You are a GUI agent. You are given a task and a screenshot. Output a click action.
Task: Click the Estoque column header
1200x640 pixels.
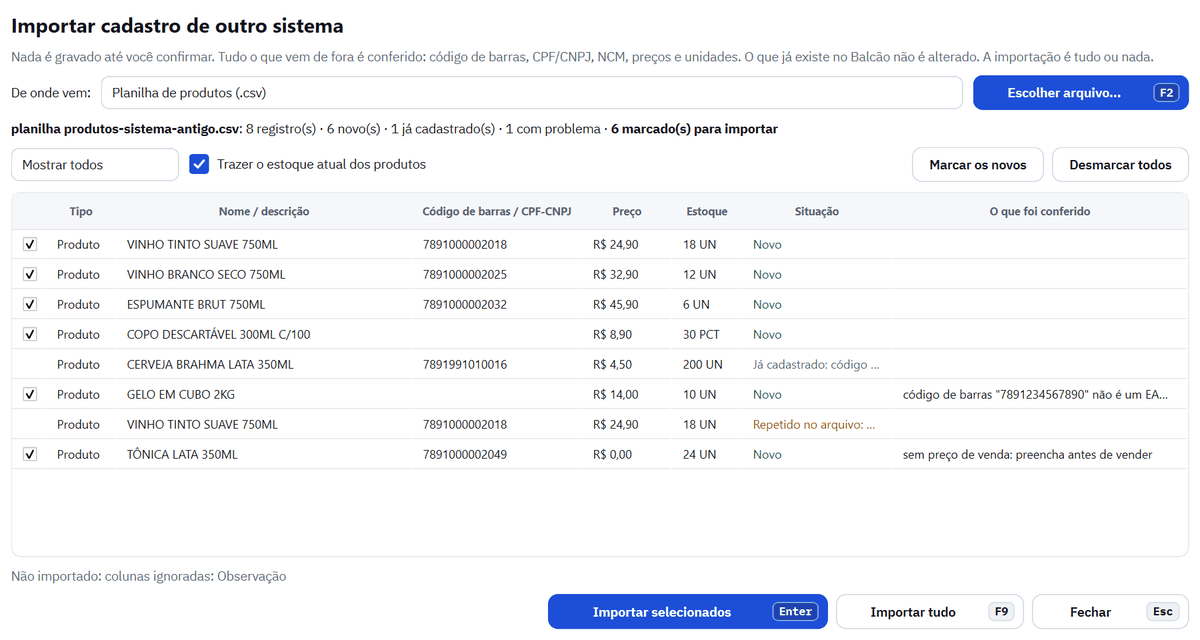coord(707,212)
